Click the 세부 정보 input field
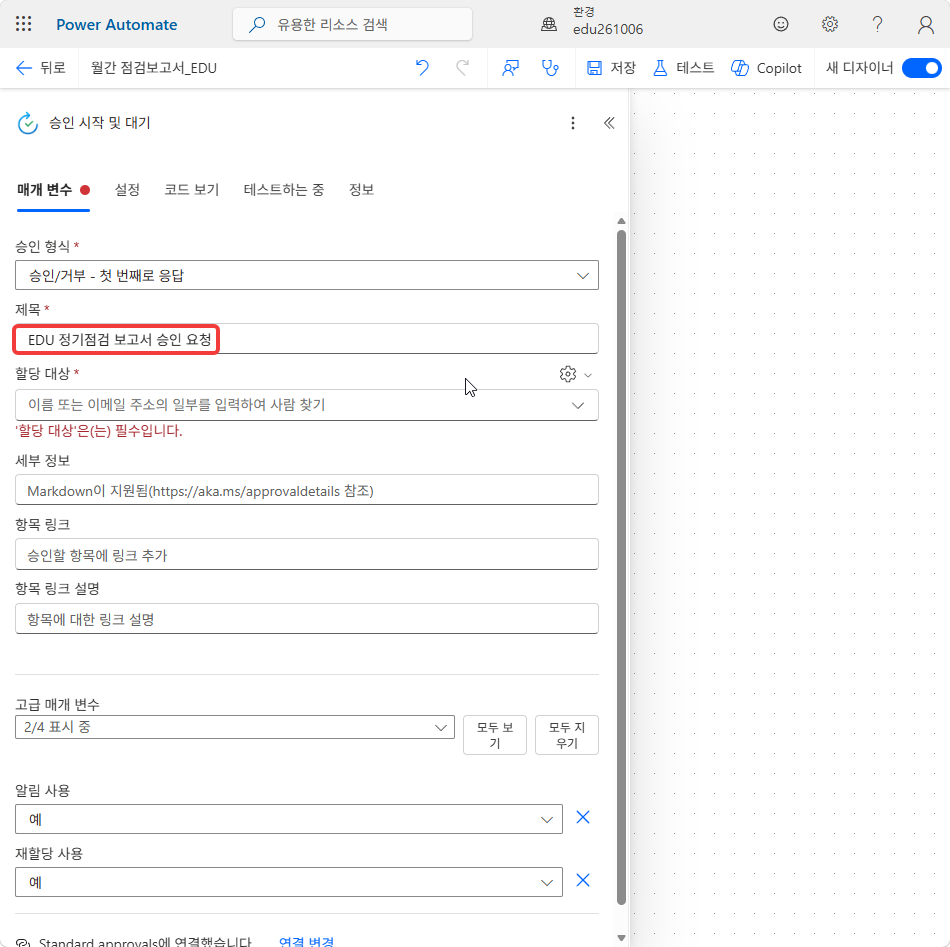 click(x=307, y=490)
